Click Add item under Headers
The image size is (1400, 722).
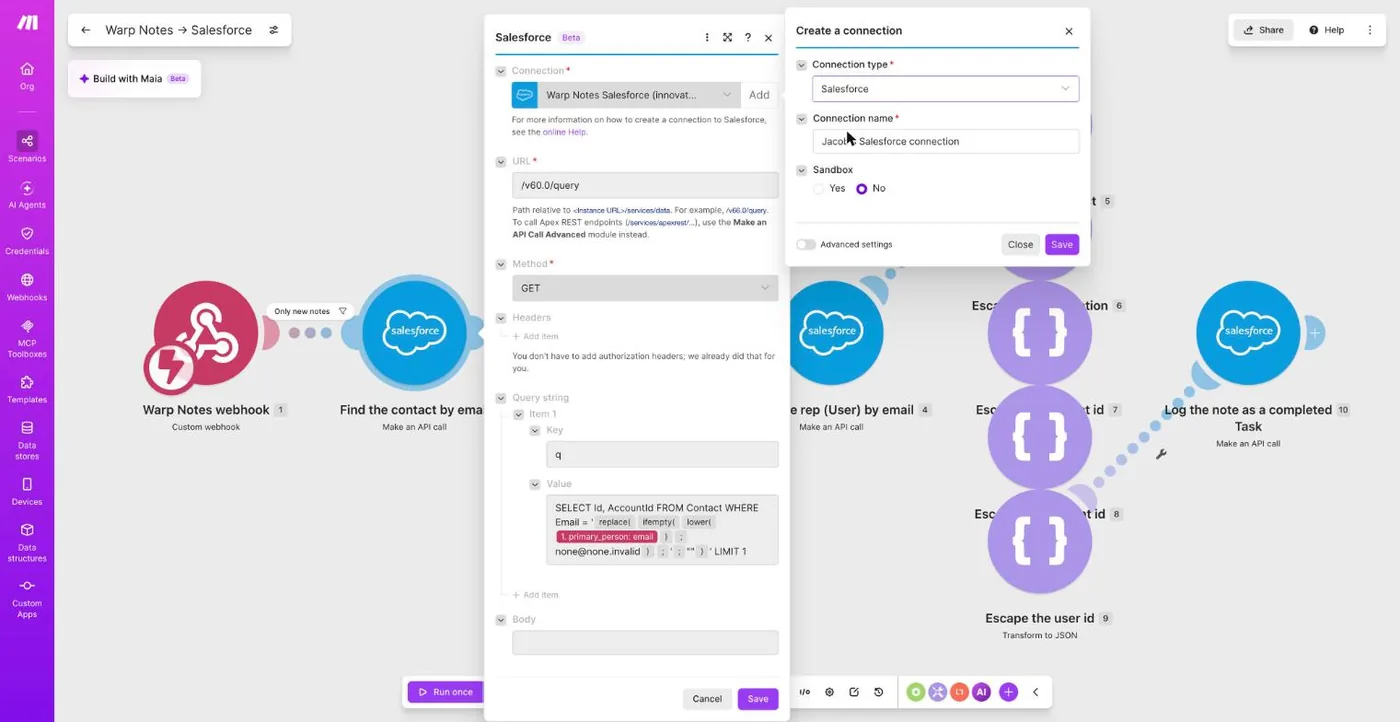click(535, 336)
